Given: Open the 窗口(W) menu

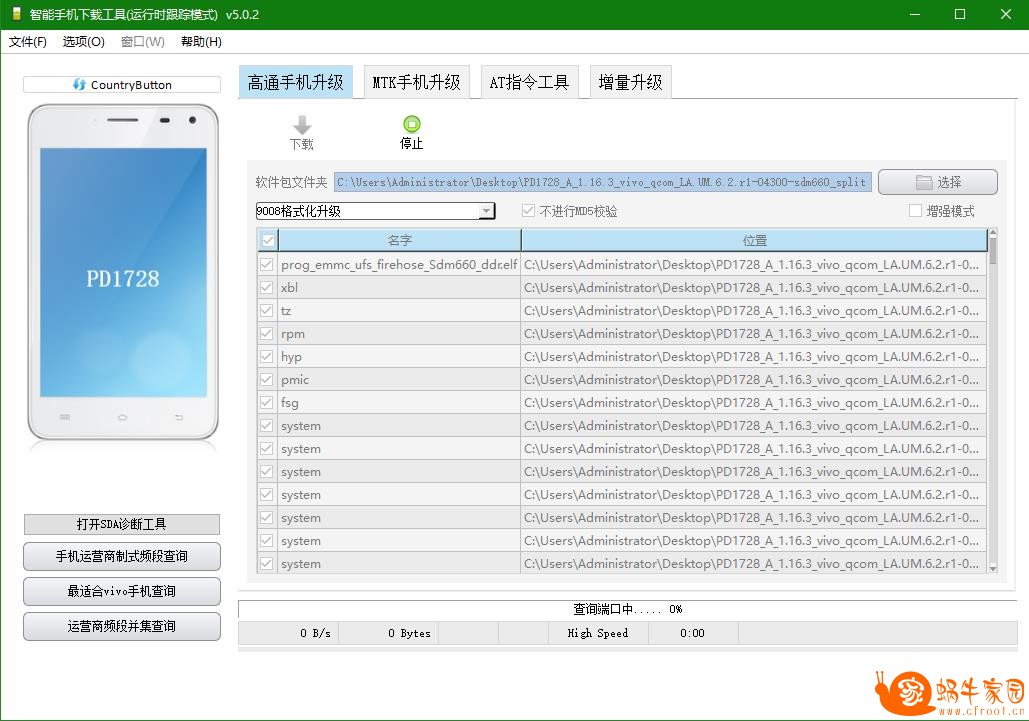Looking at the screenshot, I should [x=142, y=41].
